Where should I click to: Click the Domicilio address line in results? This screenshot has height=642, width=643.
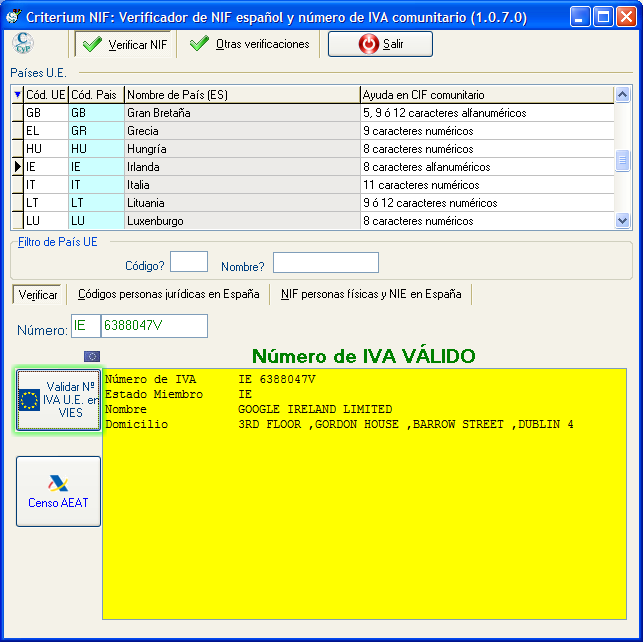point(339,424)
